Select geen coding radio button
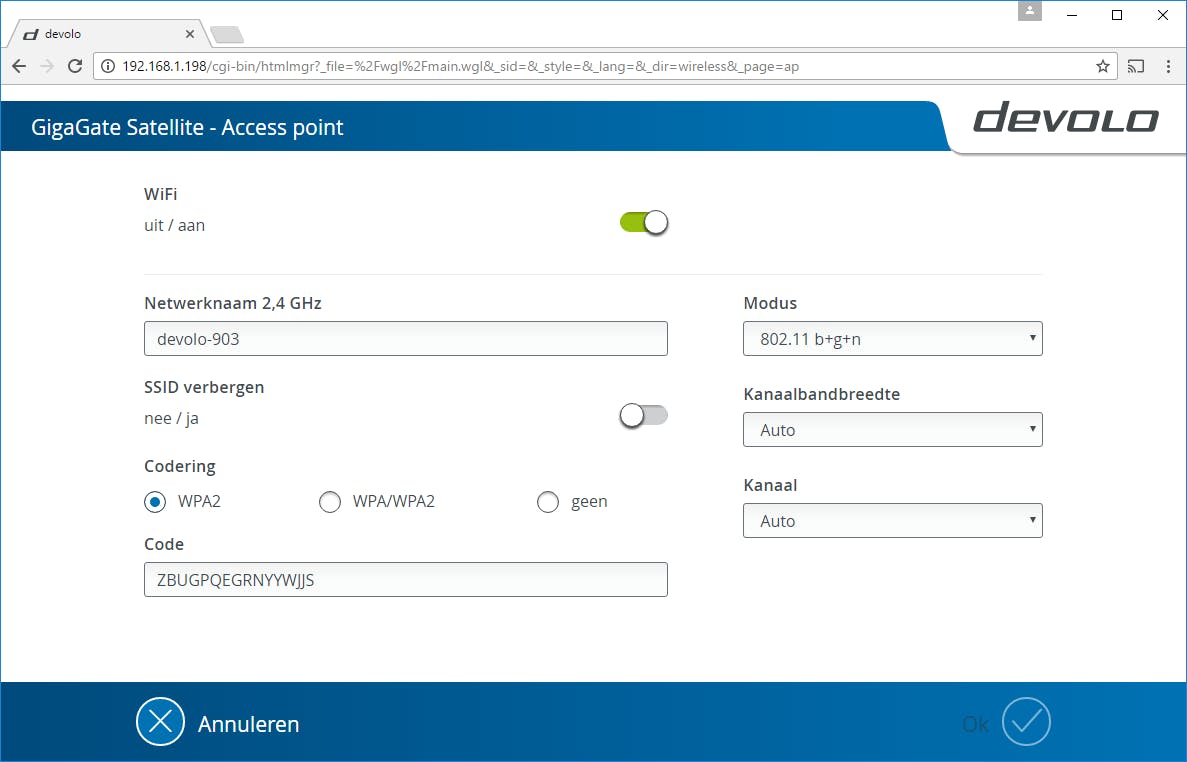This screenshot has height=762, width=1187. [x=548, y=502]
